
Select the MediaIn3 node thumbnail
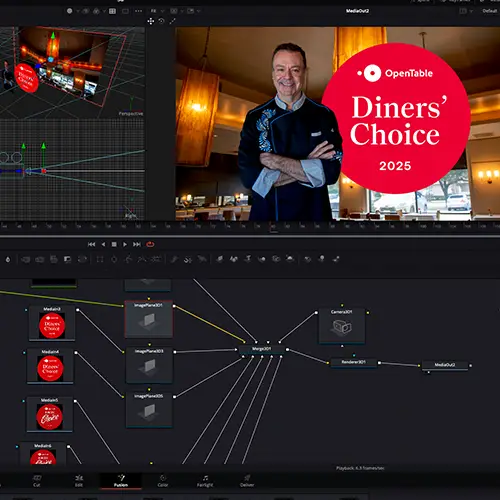pos(52,326)
